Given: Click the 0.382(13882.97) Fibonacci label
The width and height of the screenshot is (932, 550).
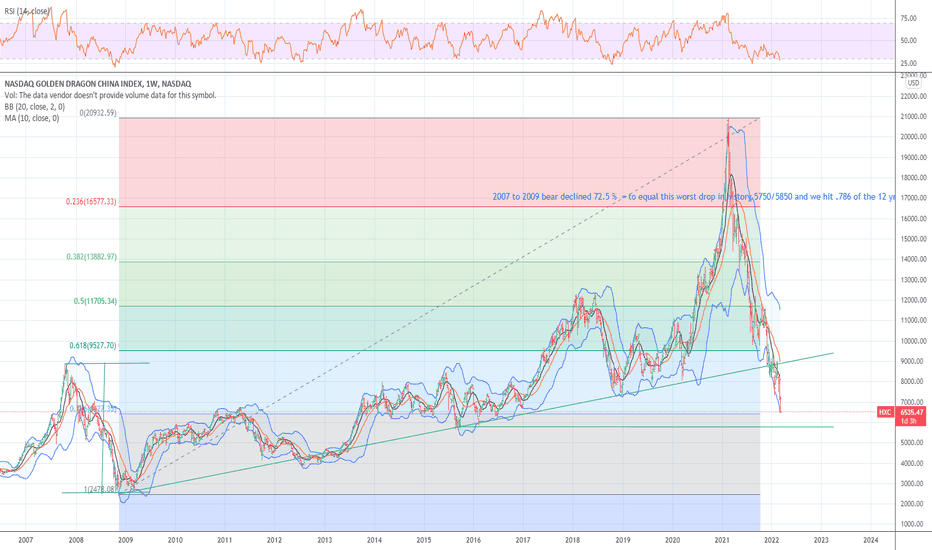Looking at the screenshot, I should (x=92, y=257).
